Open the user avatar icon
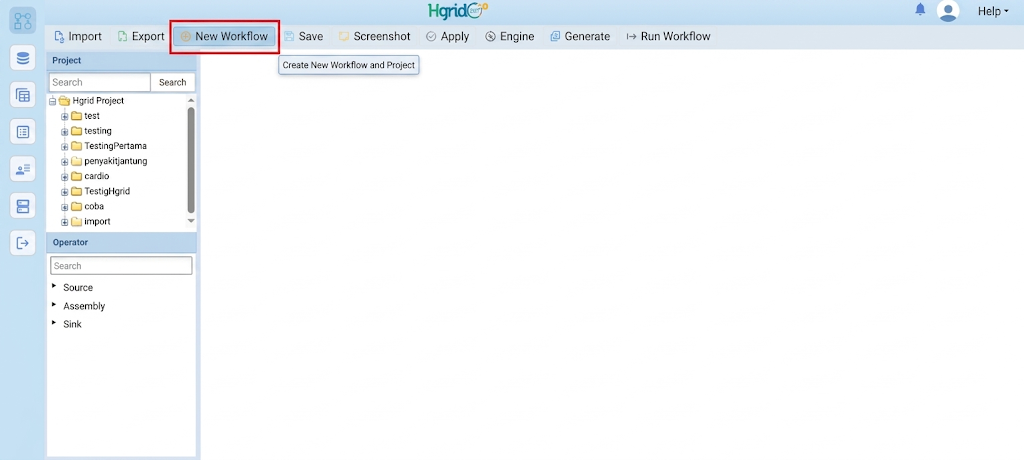 click(948, 10)
